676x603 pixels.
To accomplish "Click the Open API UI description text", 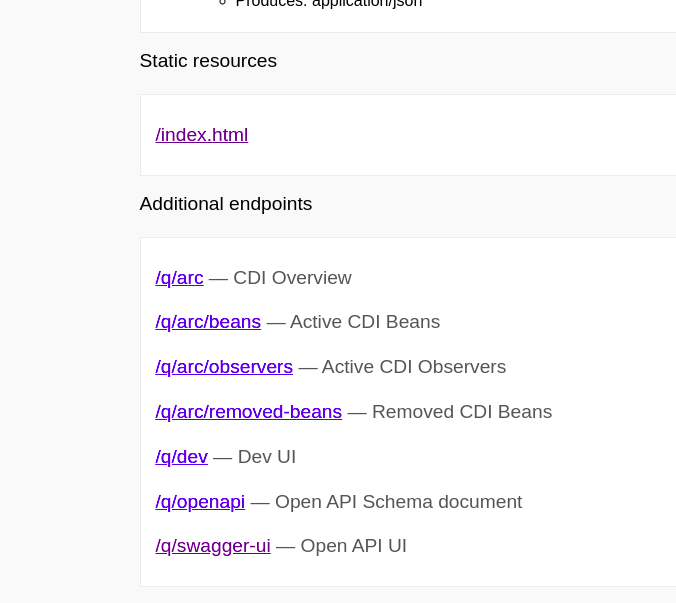I will pos(353,546).
